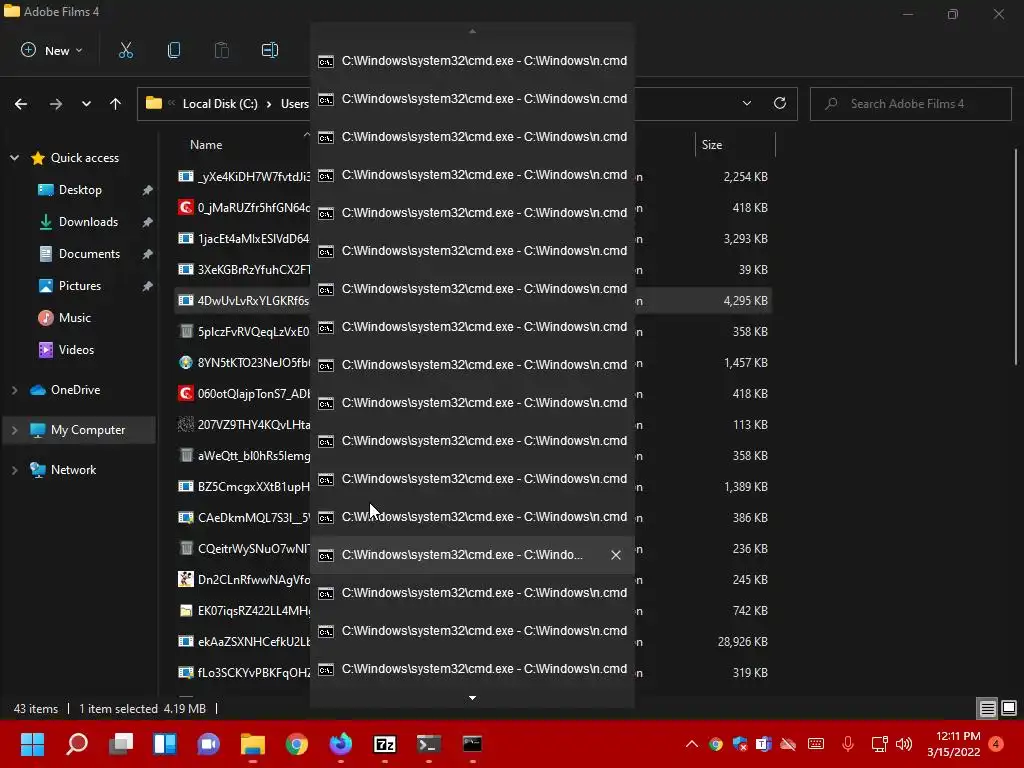Close the highlighted cmd.exe window entry

click(615, 555)
